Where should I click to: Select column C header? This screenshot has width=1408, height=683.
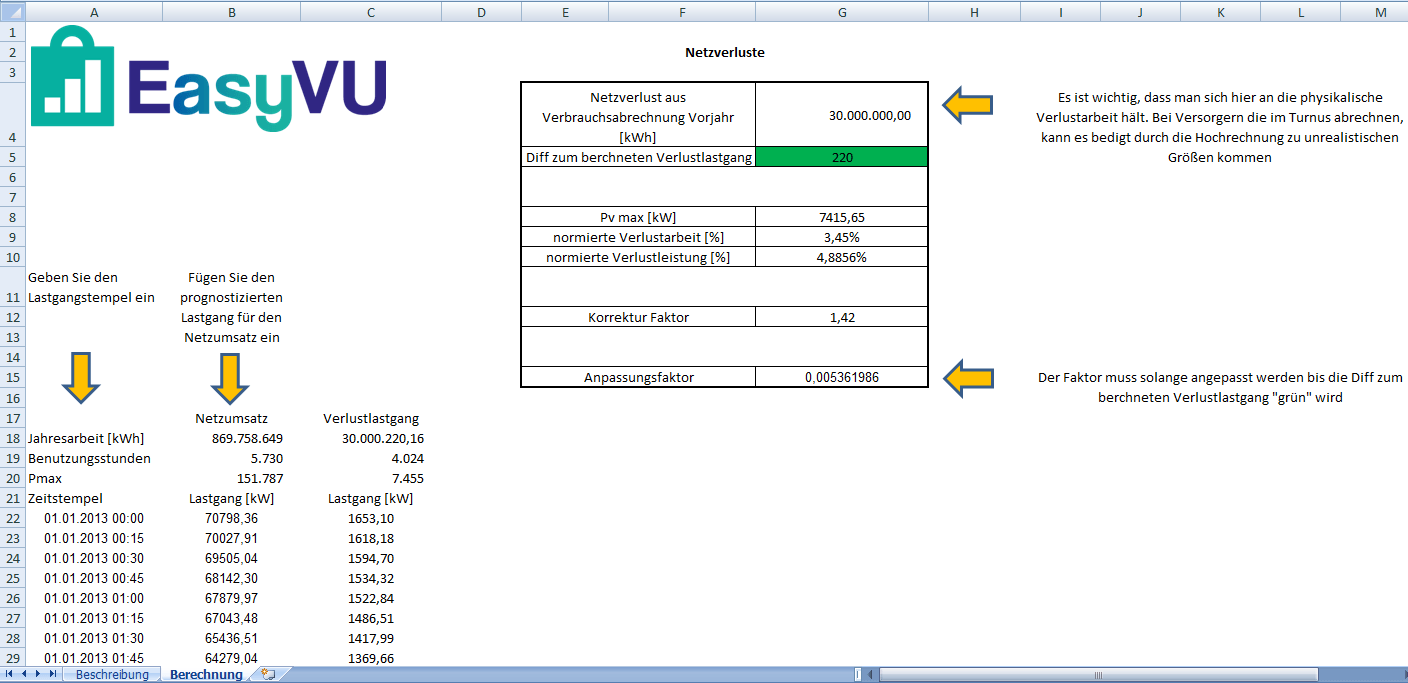click(371, 11)
